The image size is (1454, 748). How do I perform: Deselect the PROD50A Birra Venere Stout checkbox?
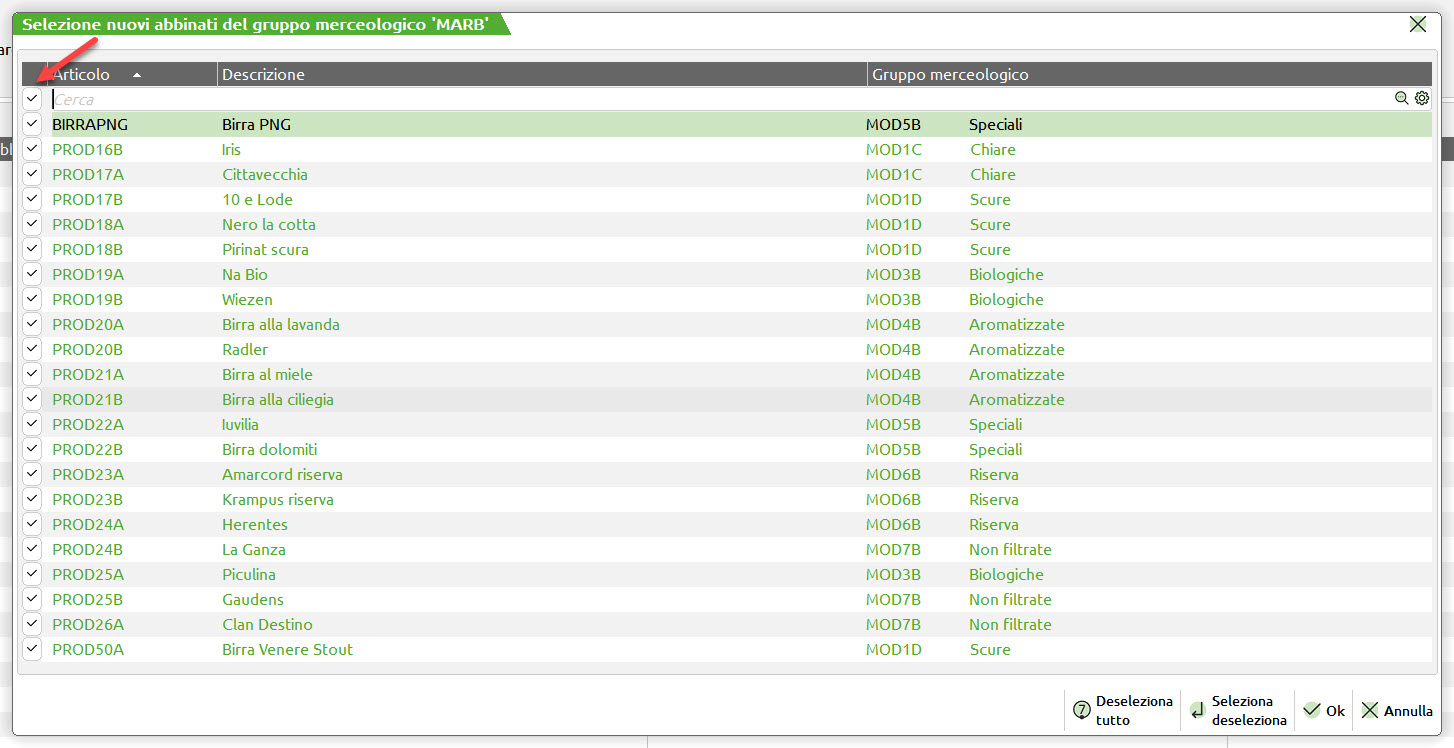click(x=32, y=649)
